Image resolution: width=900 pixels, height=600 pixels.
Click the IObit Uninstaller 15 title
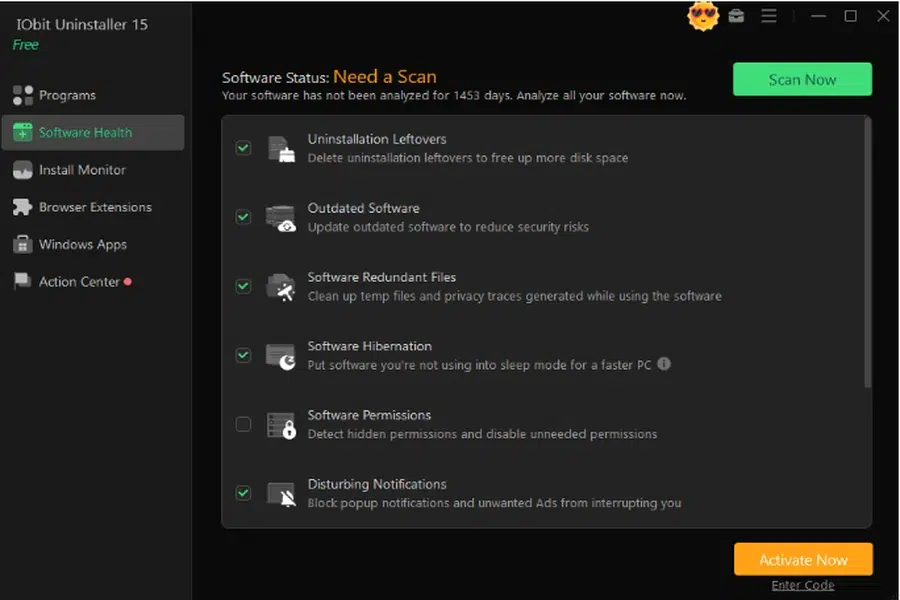tap(82, 24)
